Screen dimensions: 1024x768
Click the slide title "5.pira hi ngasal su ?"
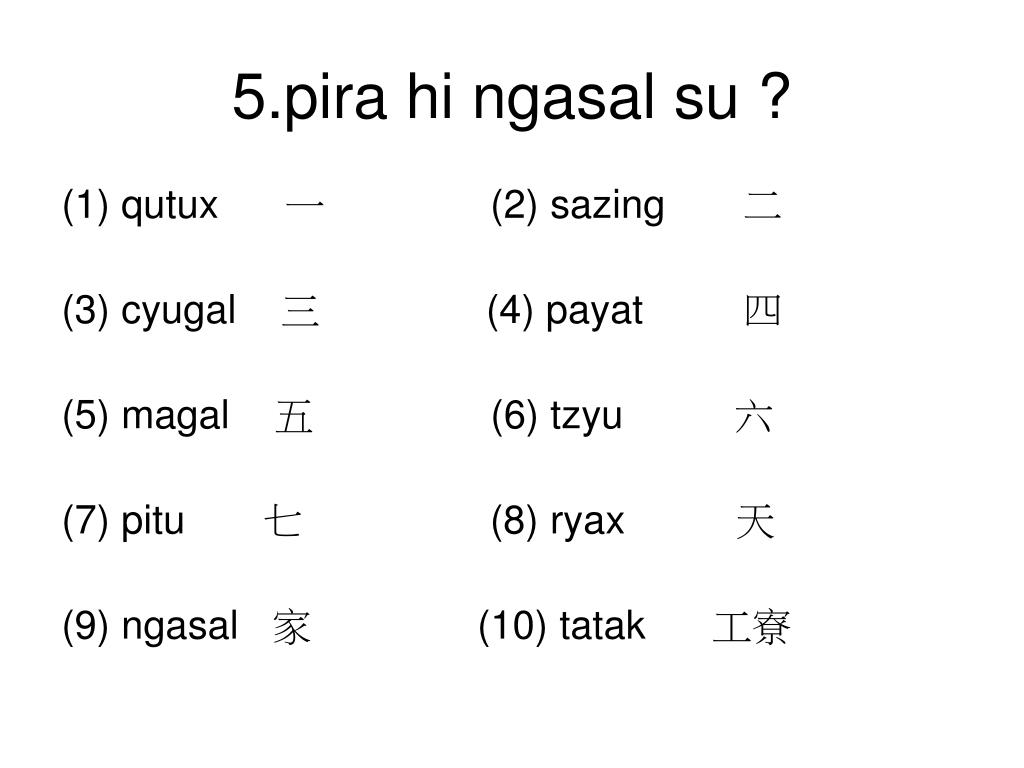coord(511,99)
